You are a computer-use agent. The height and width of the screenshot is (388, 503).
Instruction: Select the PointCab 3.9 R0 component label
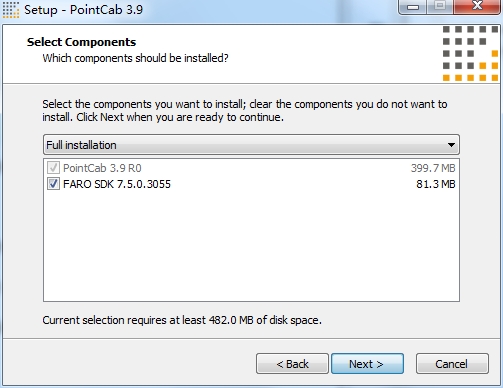102,168
